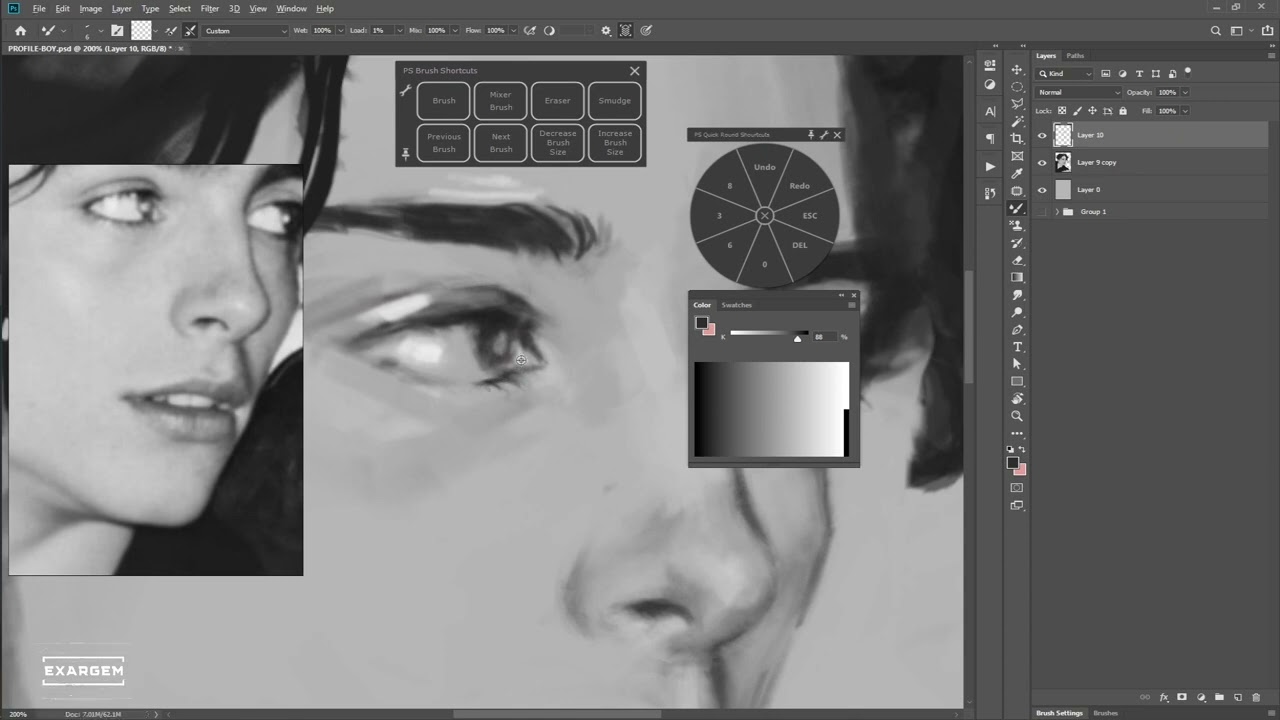Click the Increase Brush Size button

coord(614,143)
